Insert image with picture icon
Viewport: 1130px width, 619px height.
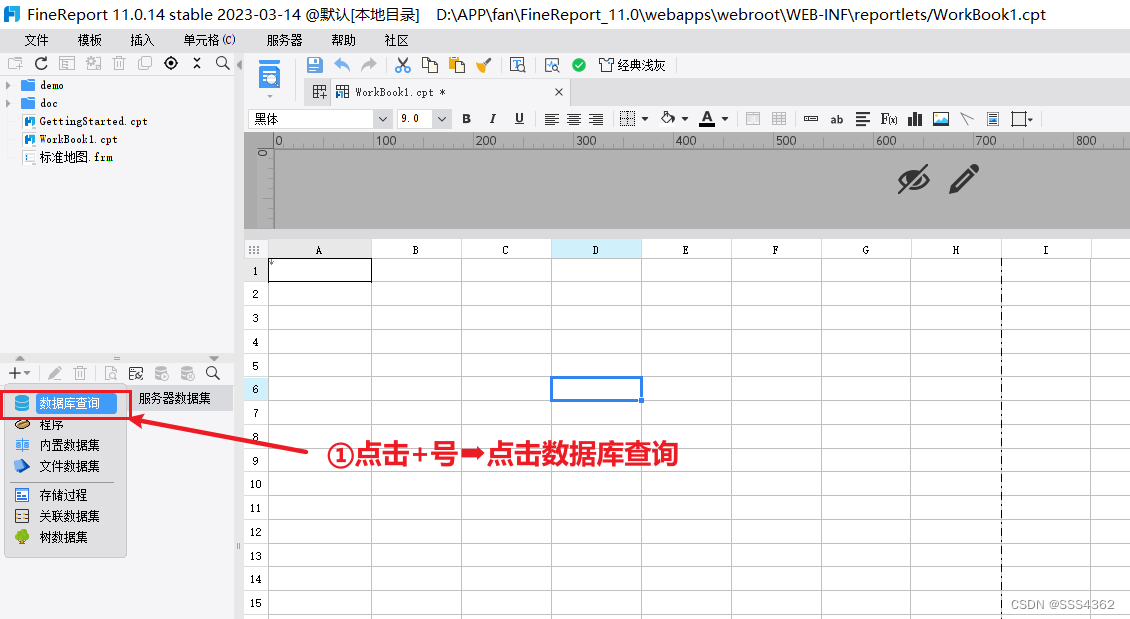[x=940, y=119]
